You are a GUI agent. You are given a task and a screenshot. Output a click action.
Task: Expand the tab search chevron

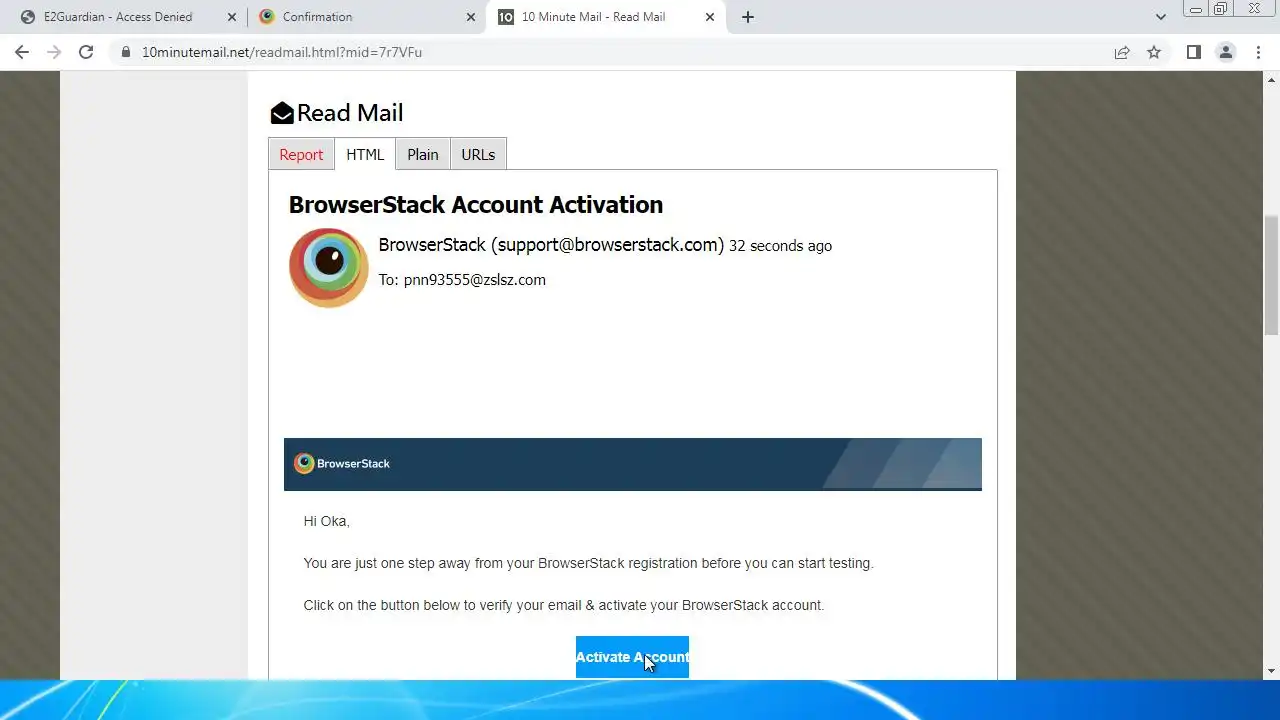[1161, 17]
